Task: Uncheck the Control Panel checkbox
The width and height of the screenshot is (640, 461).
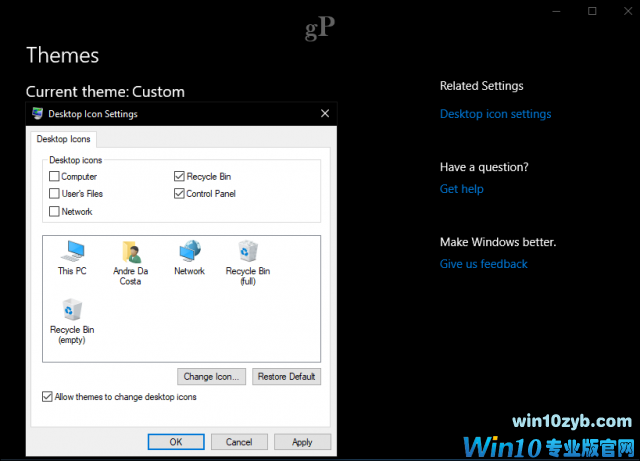Action: 180,194
